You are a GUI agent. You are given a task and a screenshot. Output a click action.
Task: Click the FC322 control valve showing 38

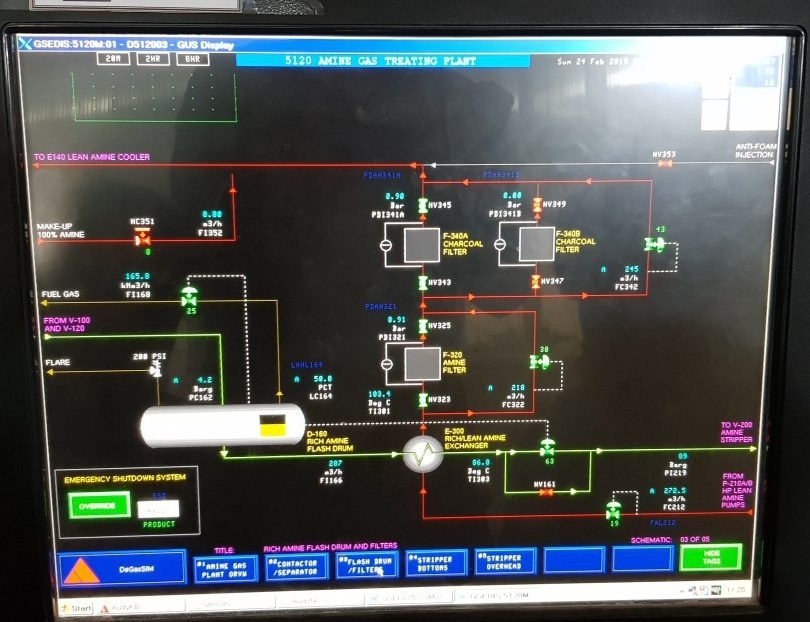[539, 361]
